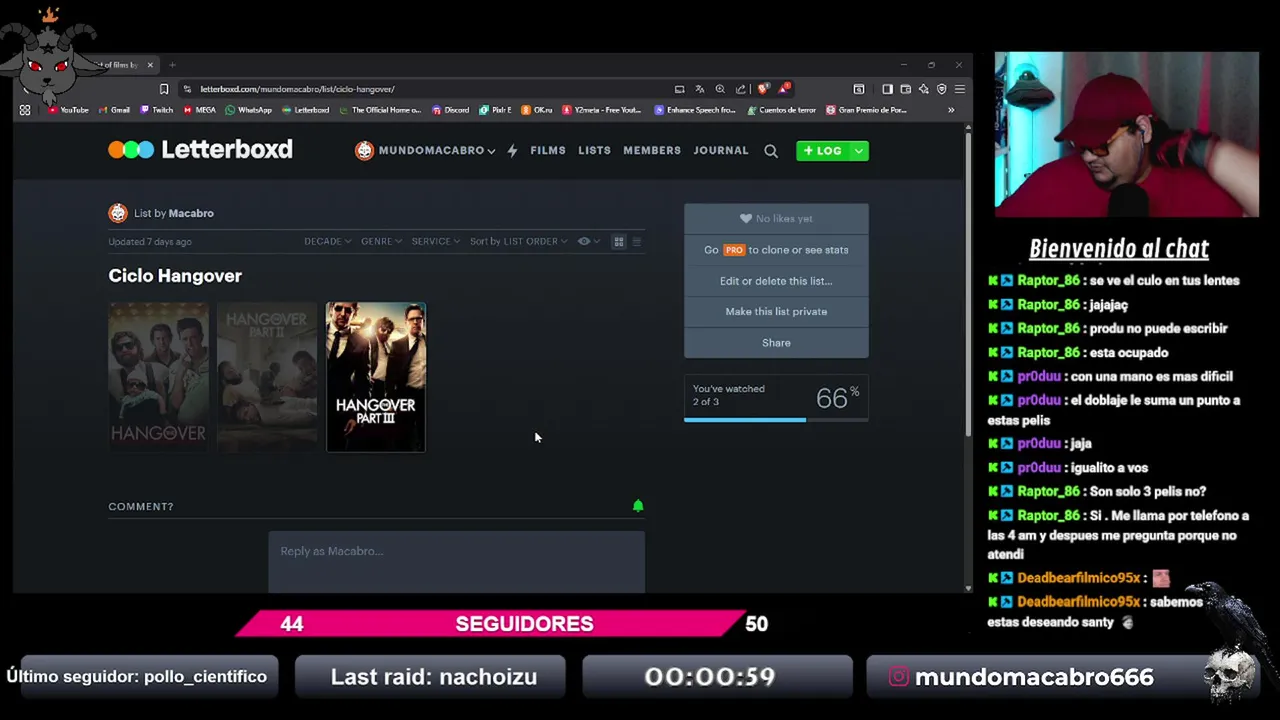The height and width of the screenshot is (720, 1280).
Task: Open the Letterboxd bookmark in the bookmarks bar
Action: [x=306, y=110]
